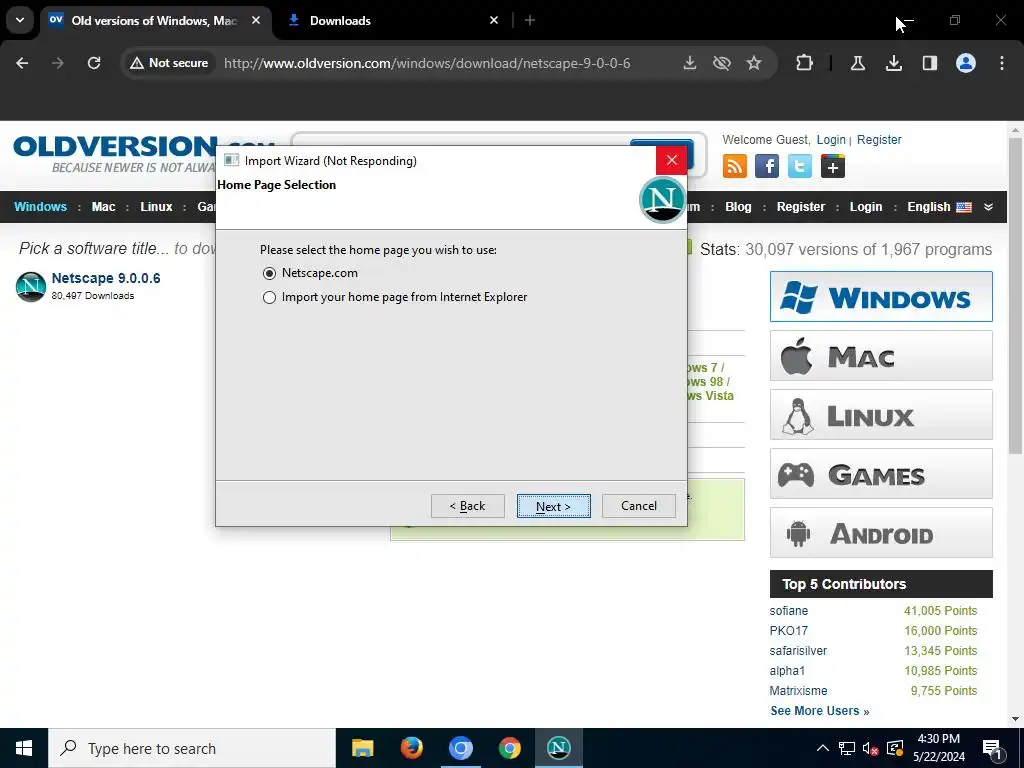Viewport: 1024px width, 768px height.
Task: Bookmark this page with the star icon
Action: click(754, 63)
